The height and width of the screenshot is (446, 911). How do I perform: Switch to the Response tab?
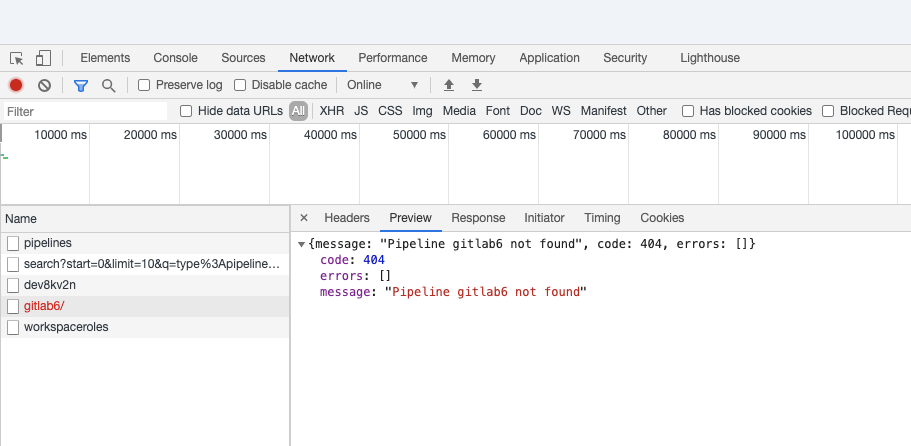point(478,218)
